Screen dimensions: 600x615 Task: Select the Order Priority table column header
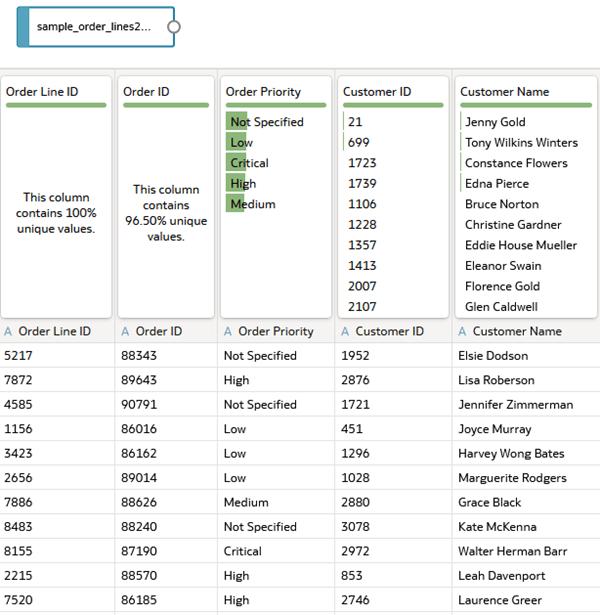click(x=276, y=331)
